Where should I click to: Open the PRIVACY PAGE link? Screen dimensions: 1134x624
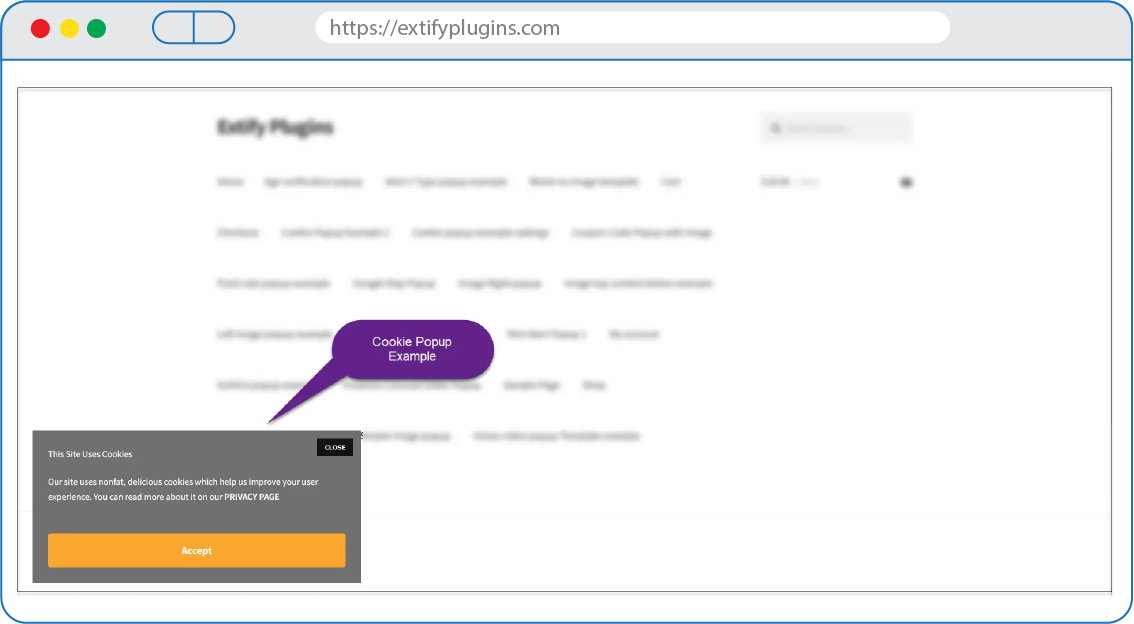click(x=252, y=497)
